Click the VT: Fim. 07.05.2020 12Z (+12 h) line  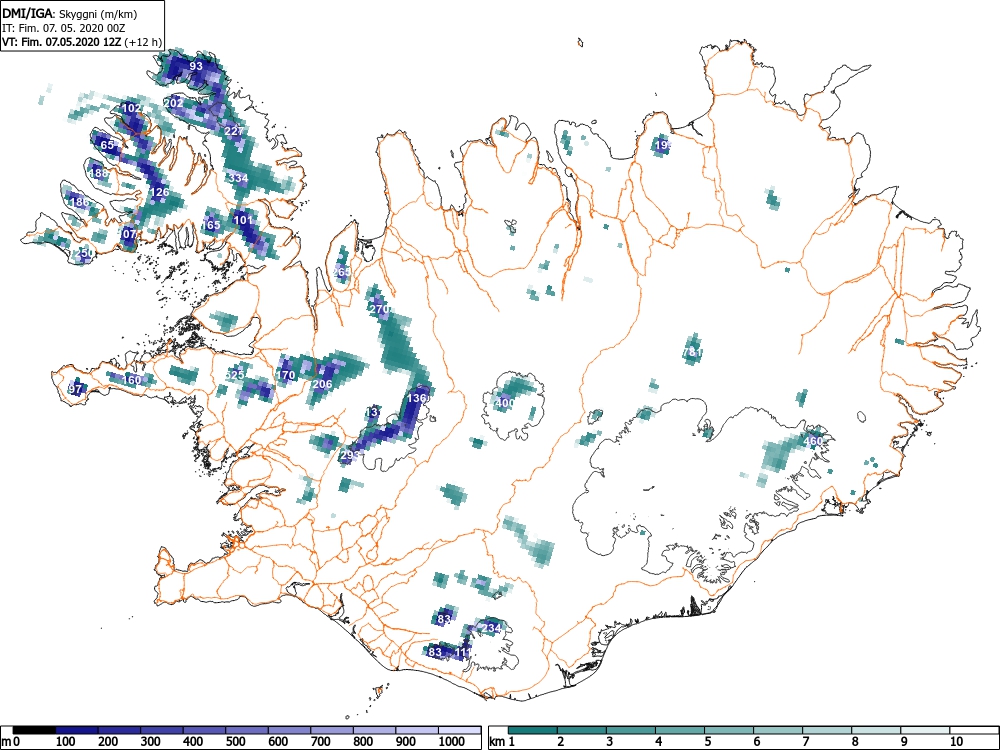tap(82, 42)
